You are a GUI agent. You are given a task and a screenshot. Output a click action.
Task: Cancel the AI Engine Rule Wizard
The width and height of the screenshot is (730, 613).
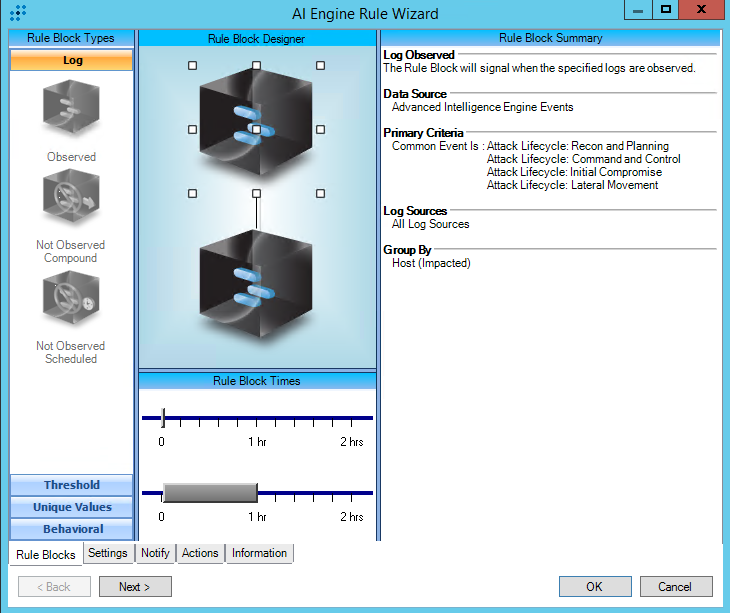click(675, 587)
